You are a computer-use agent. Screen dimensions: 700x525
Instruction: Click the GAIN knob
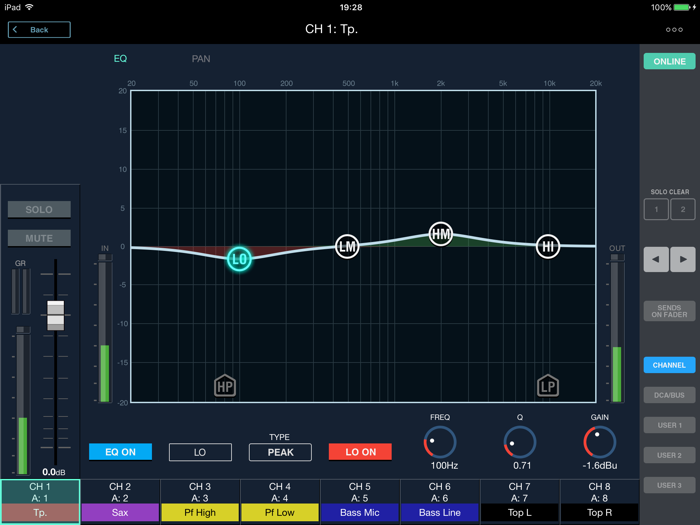600,442
